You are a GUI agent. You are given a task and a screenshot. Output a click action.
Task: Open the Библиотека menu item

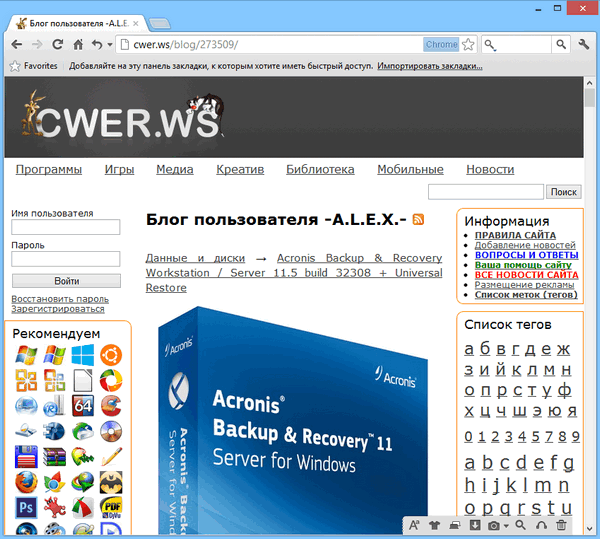point(320,169)
